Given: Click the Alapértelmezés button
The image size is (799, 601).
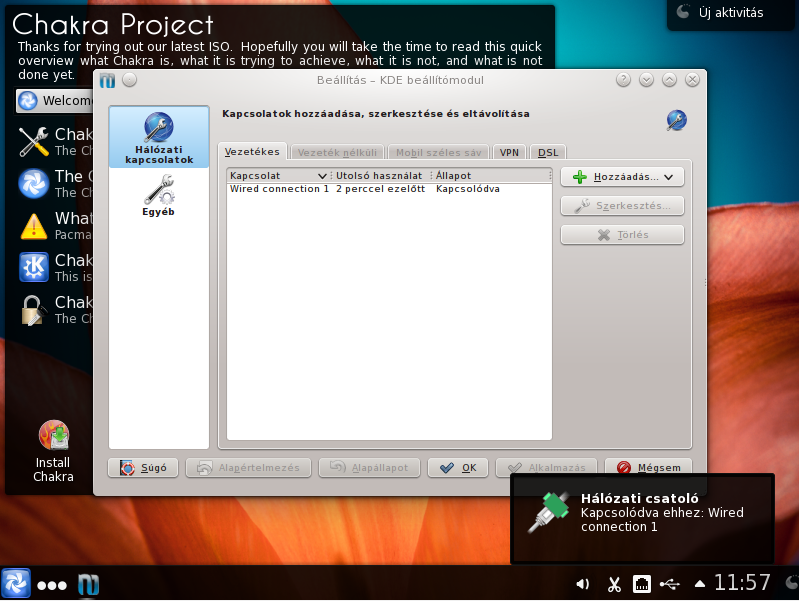Looking at the screenshot, I should (x=248, y=468).
